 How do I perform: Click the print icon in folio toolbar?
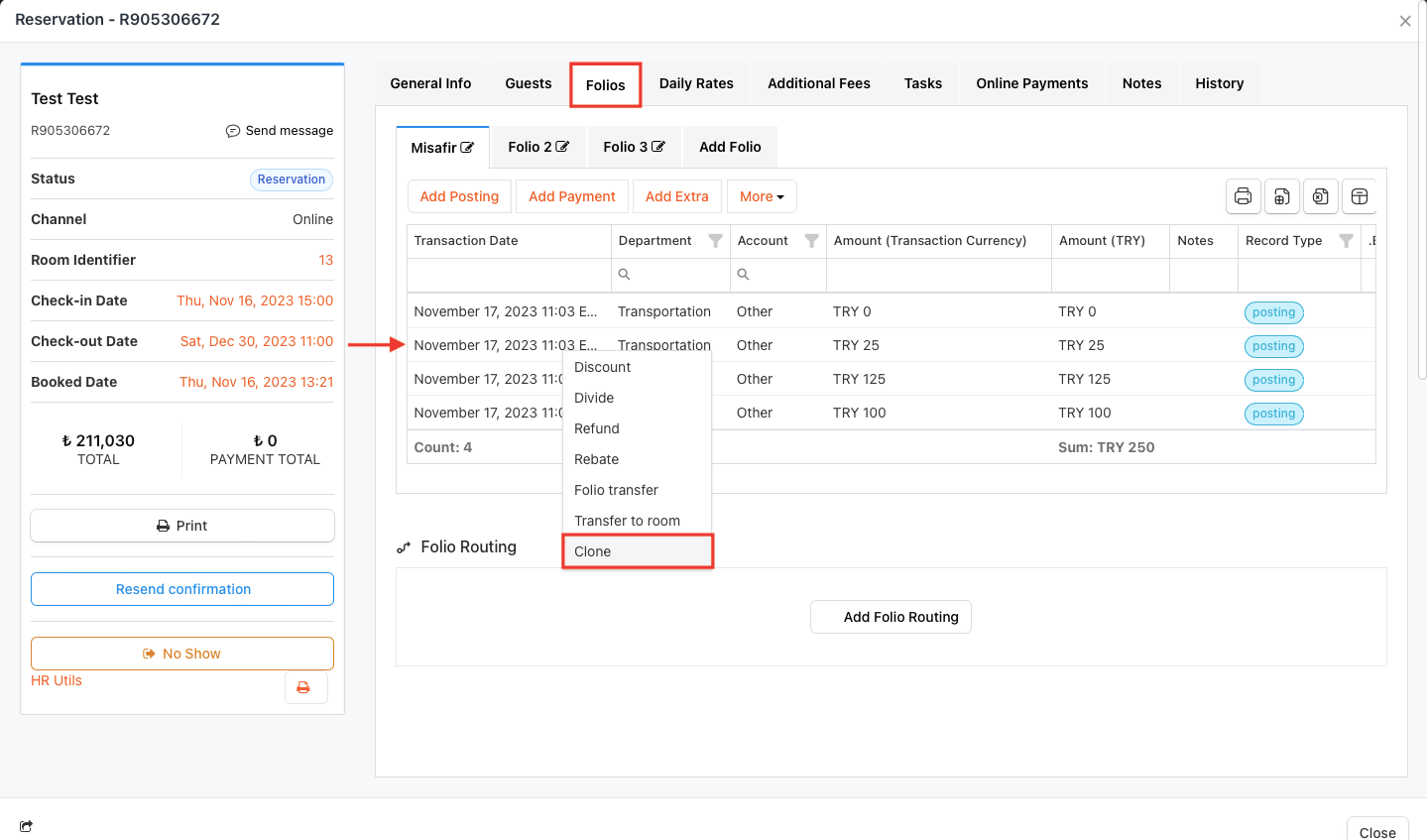click(x=1243, y=196)
